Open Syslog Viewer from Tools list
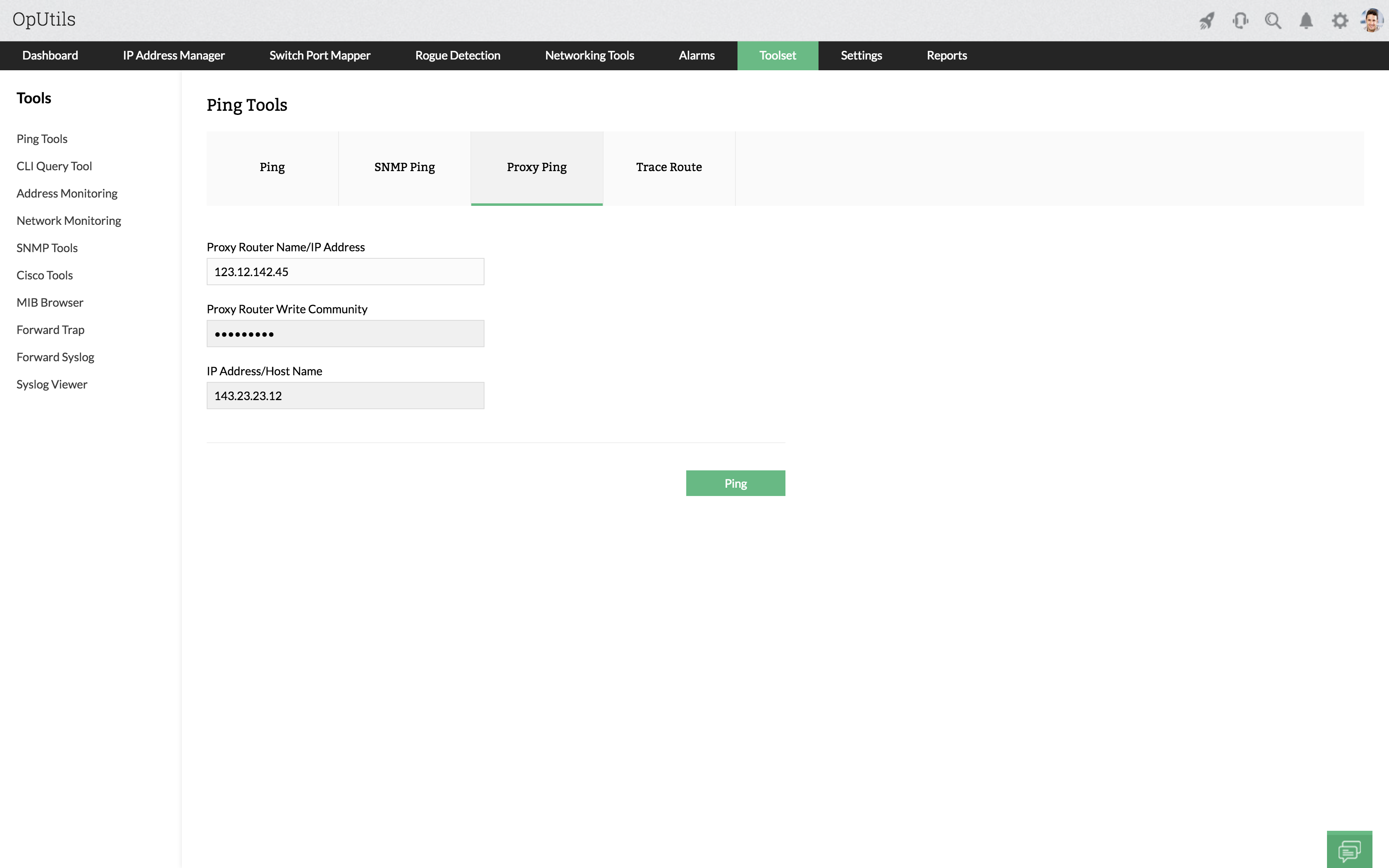Screen dimensions: 1389x868 [x=52, y=384]
